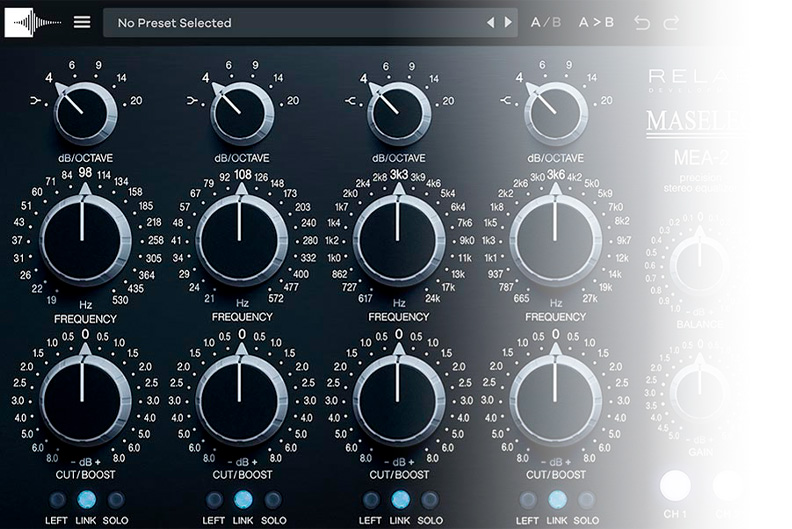Click dB/OCTAVE knob above 98 Hz frequency
This screenshot has width=792, height=529.
tap(85, 113)
